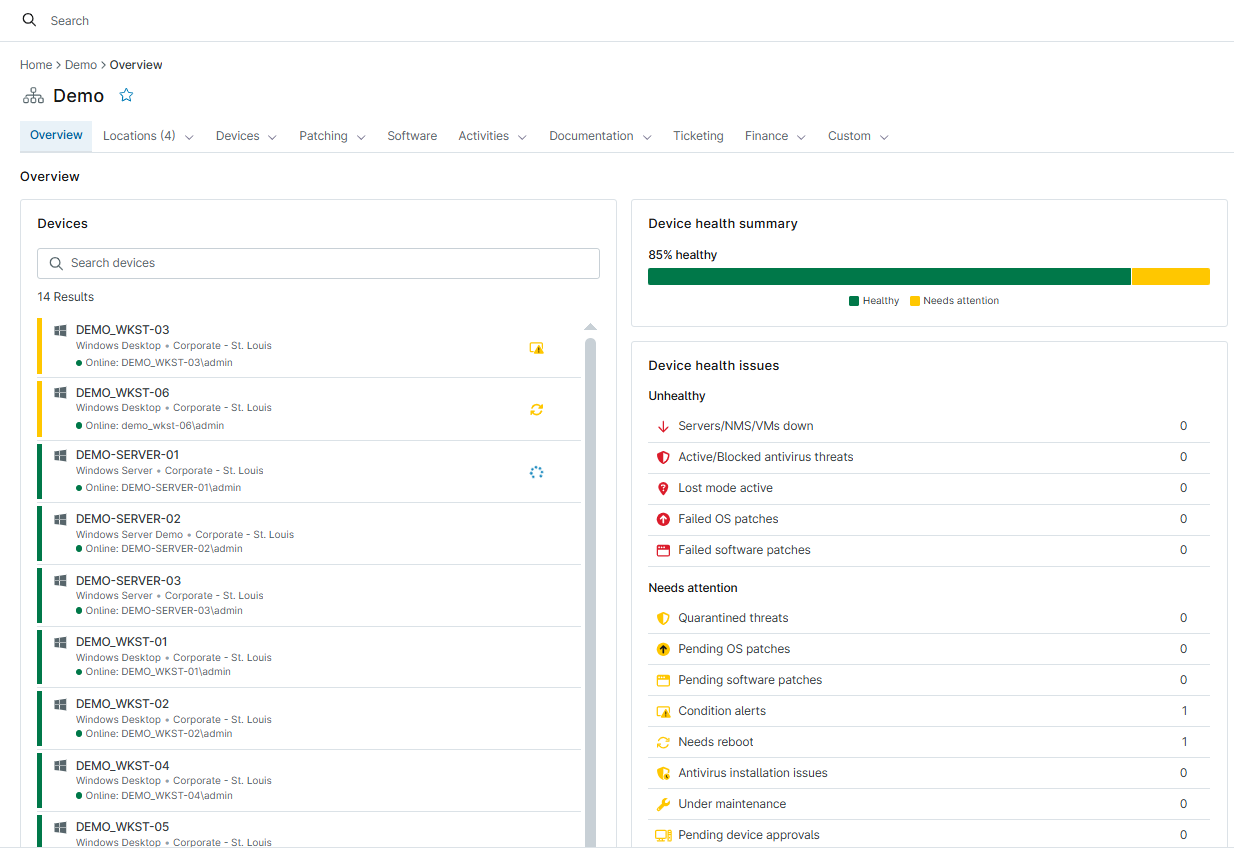Screen dimensions: 1234x854
Task: Open device DEMO_WKST-01
Action: tap(122, 642)
